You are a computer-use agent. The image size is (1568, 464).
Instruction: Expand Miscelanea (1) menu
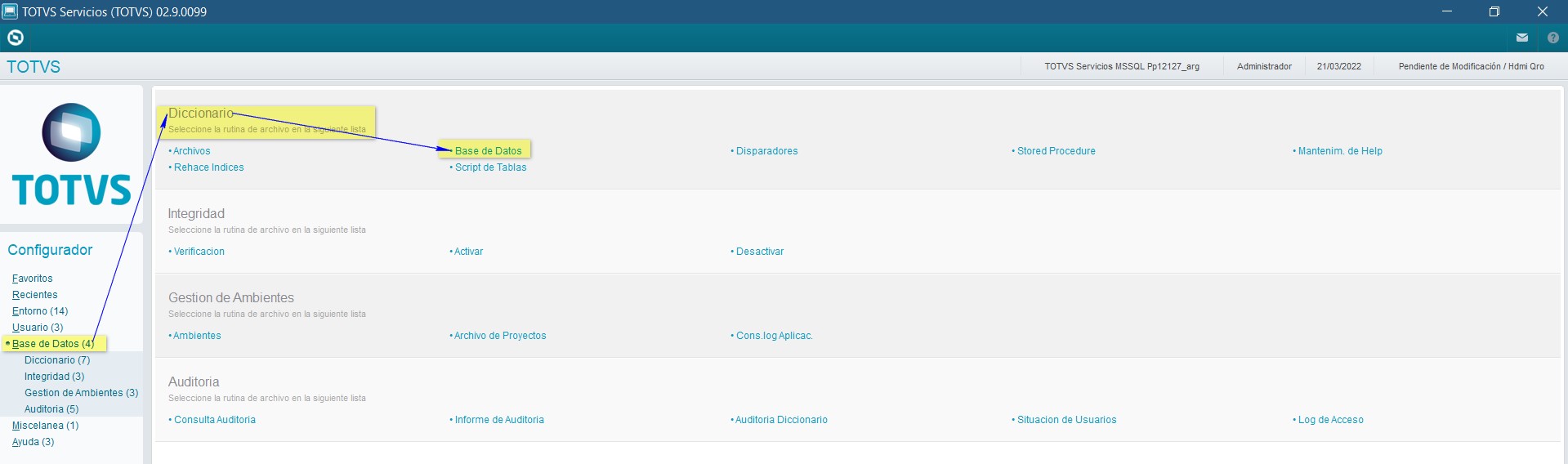pos(45,426)
